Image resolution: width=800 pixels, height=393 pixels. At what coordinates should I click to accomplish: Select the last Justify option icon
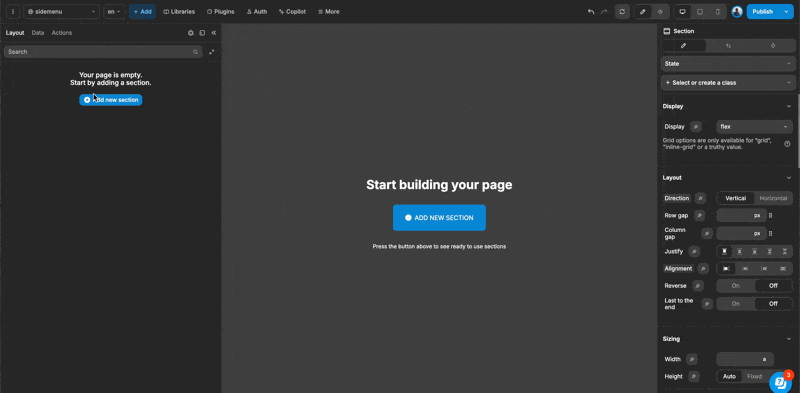785,252
